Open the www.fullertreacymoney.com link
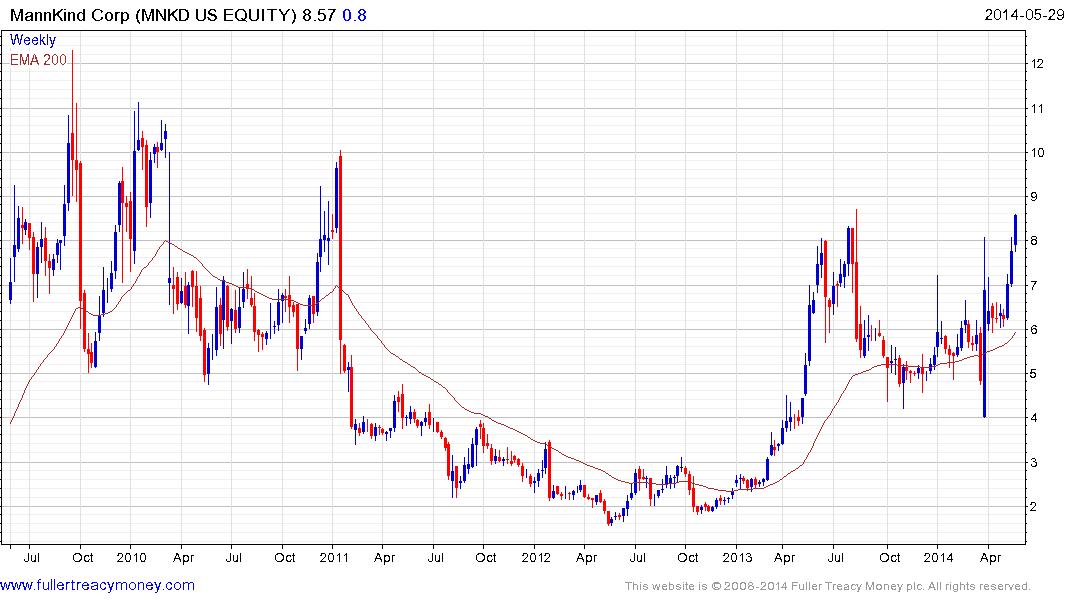Viewport: 1075px width, 600px height. click(x=97, y=585)
